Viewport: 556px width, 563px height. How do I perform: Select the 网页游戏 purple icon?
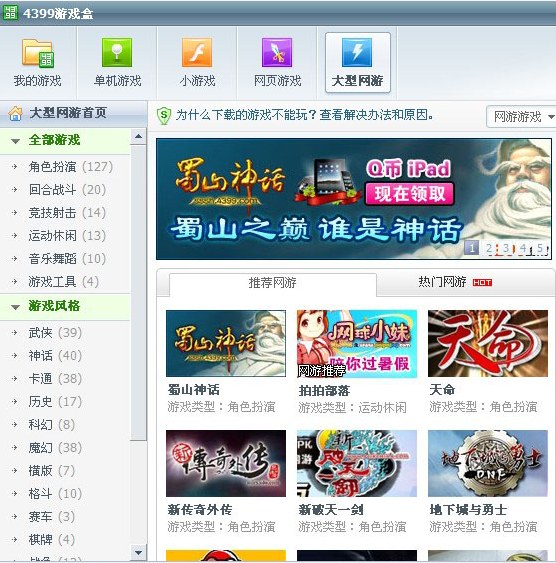point(277,53)
